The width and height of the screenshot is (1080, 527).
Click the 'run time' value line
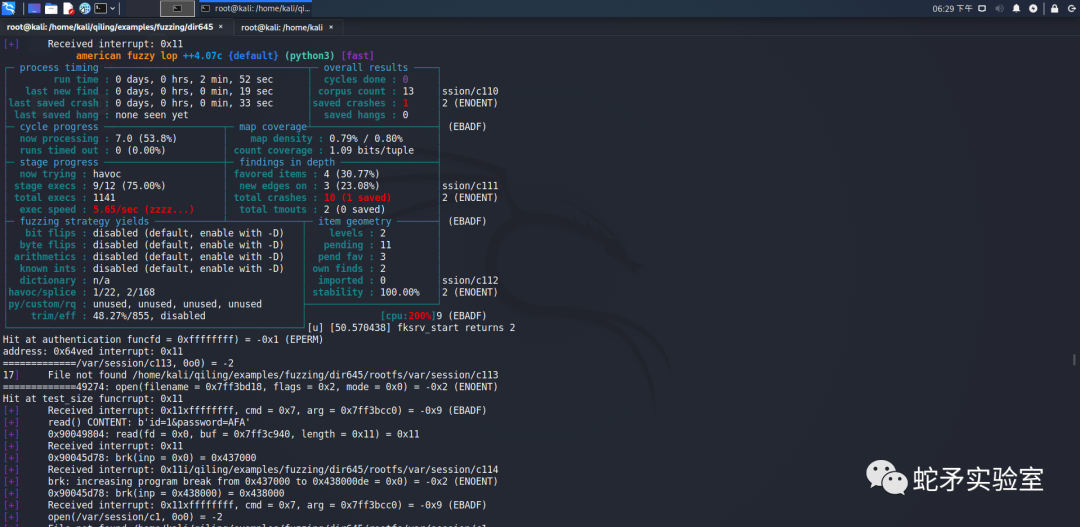click(163, 79)
